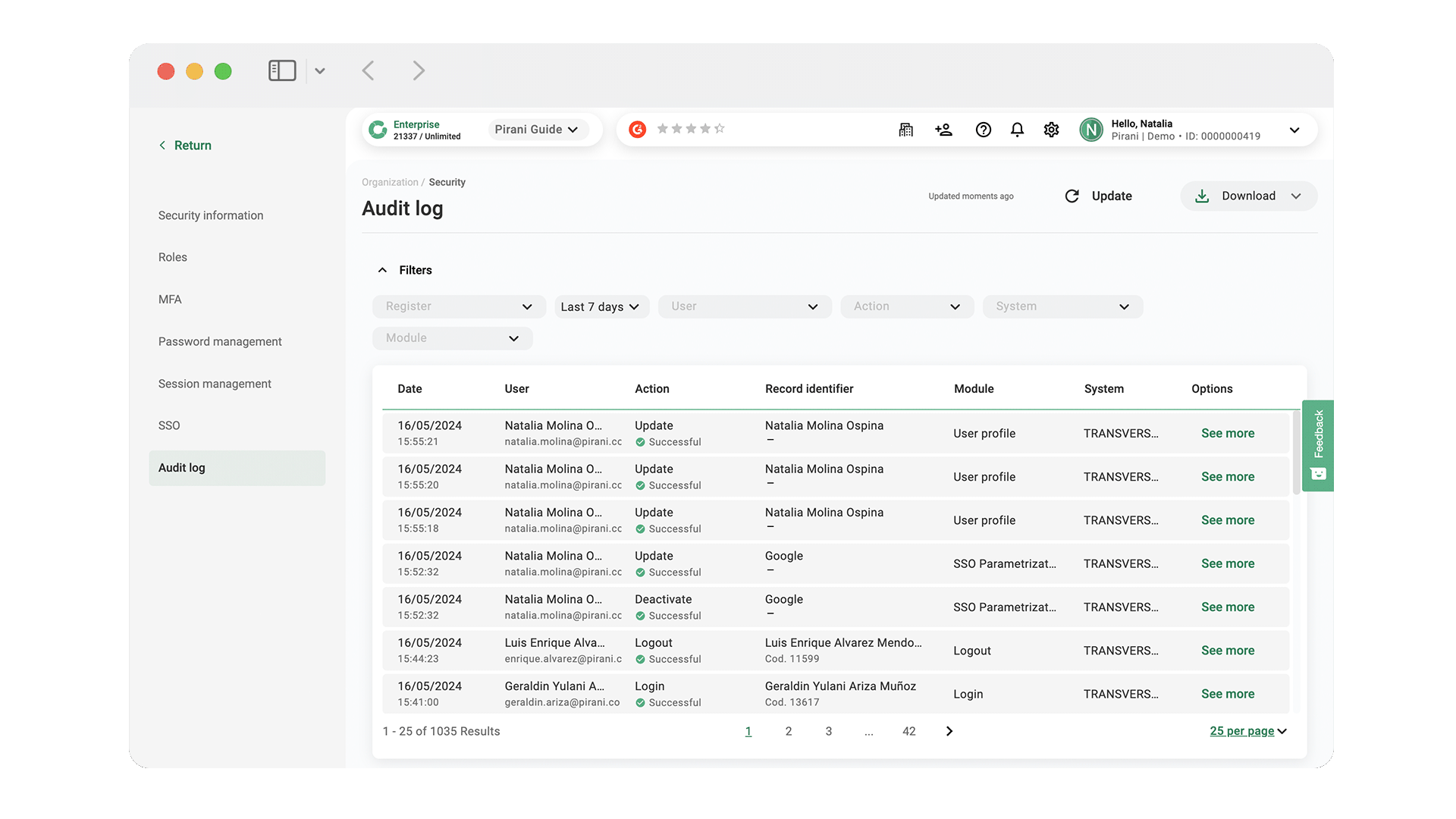The image size is (1456, 819).
Task: Click the table vertical scrollbar
Action: pos(1296,452)
